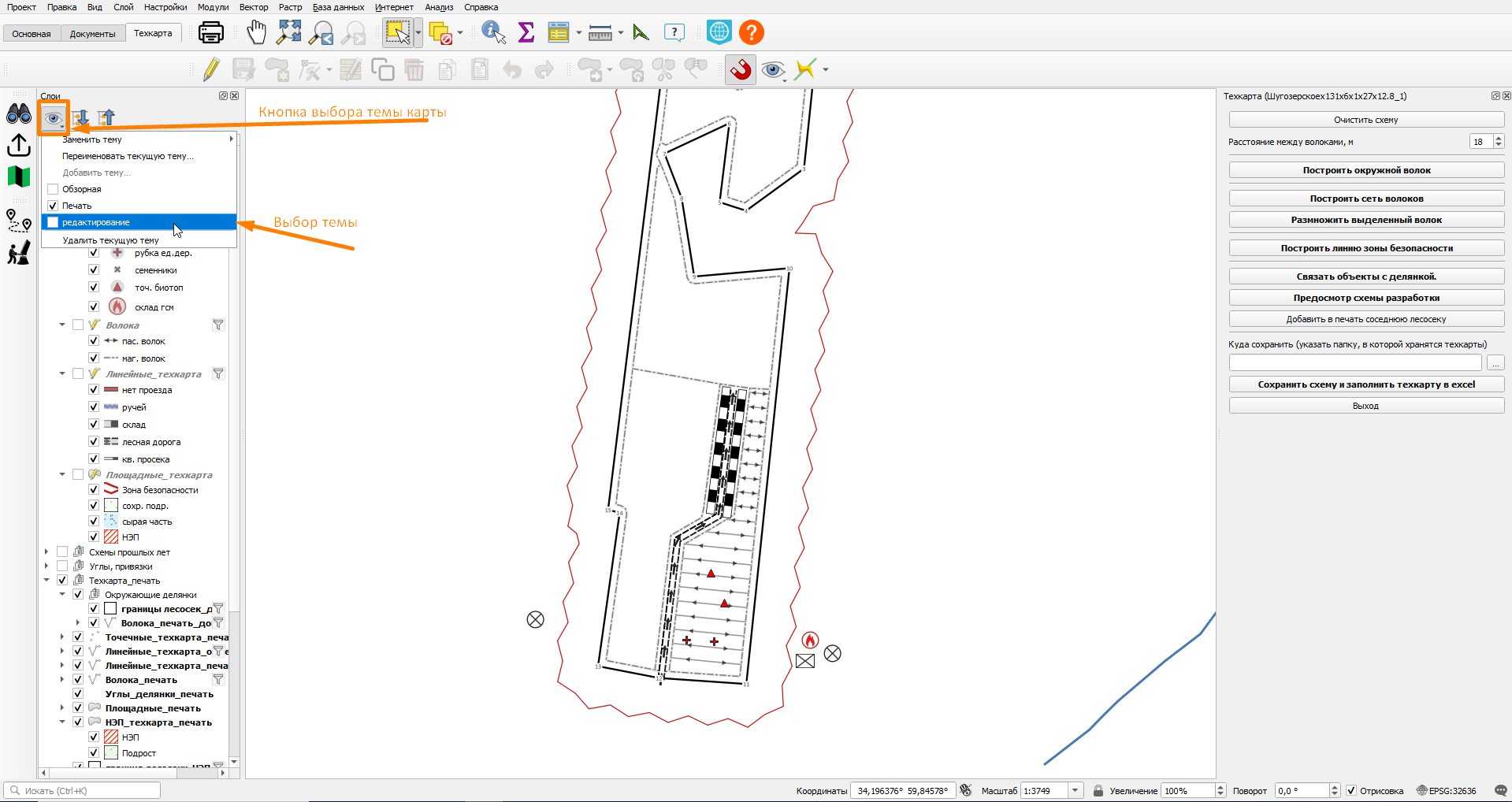Uncheck the семенники layer checkbox
The image size is (1512, 802).
[94, 270]
